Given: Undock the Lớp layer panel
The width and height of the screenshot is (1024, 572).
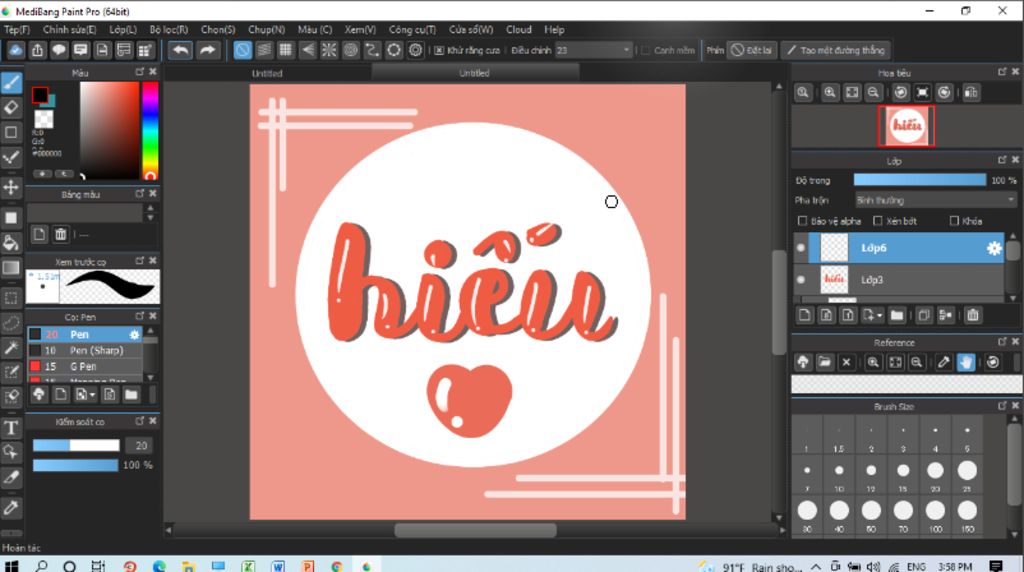Looking at the screenshot, I should pos(1002,160).
